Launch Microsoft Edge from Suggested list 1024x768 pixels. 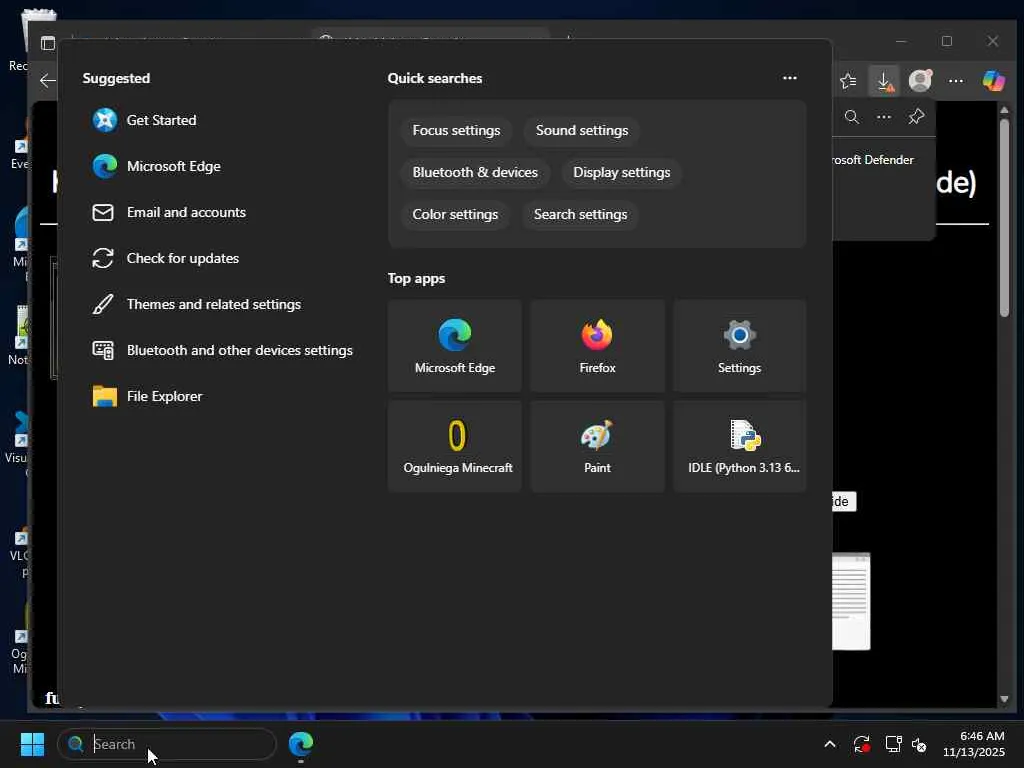157,167
